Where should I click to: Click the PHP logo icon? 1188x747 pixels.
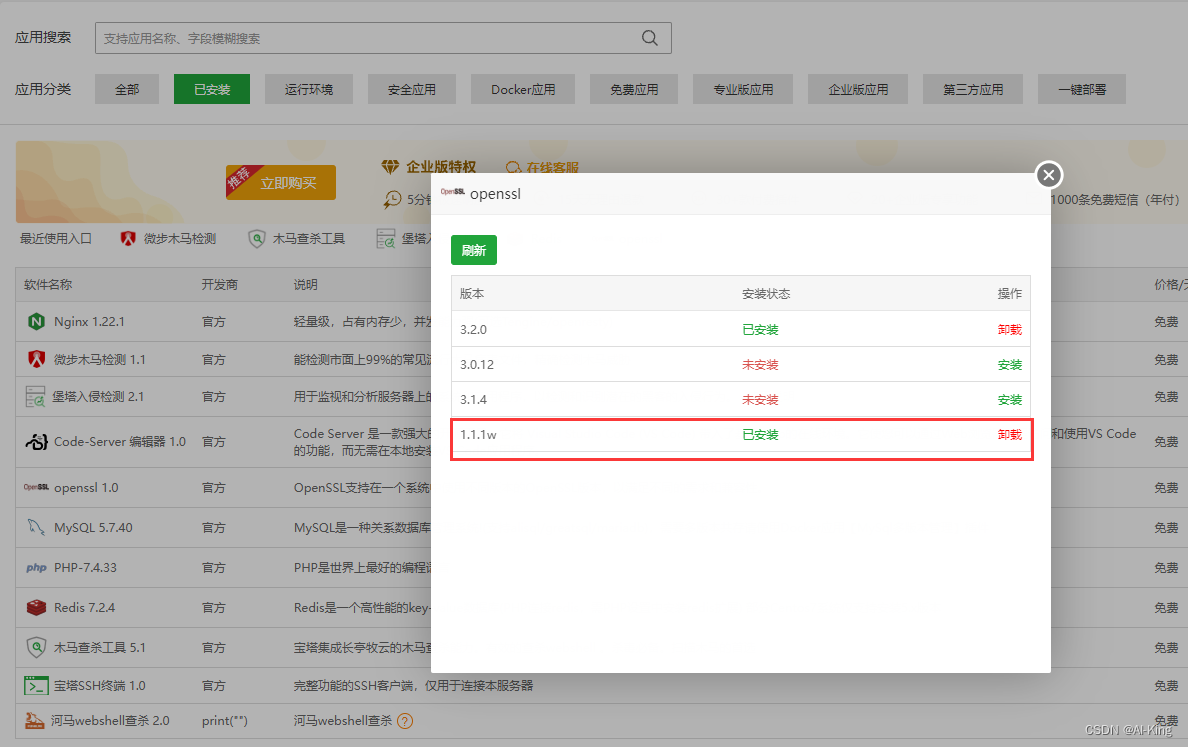pyautogui.click(x=36, y=567)
